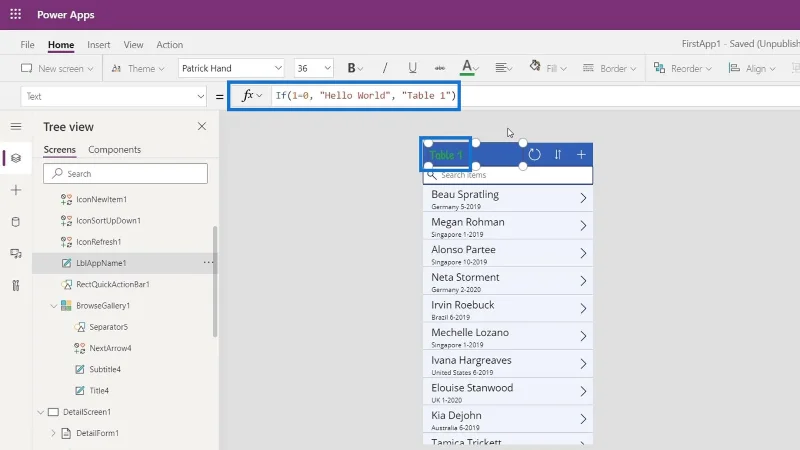The width and height of the screenshot is (800, 450).
Task: Open the Border options
Action: (610, 68)
